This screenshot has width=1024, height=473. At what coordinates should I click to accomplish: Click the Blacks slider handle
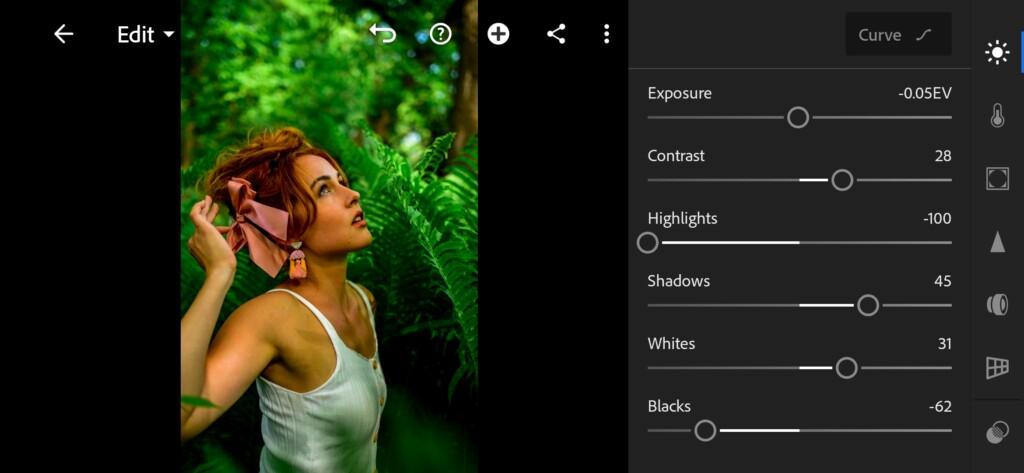point(705,431)
